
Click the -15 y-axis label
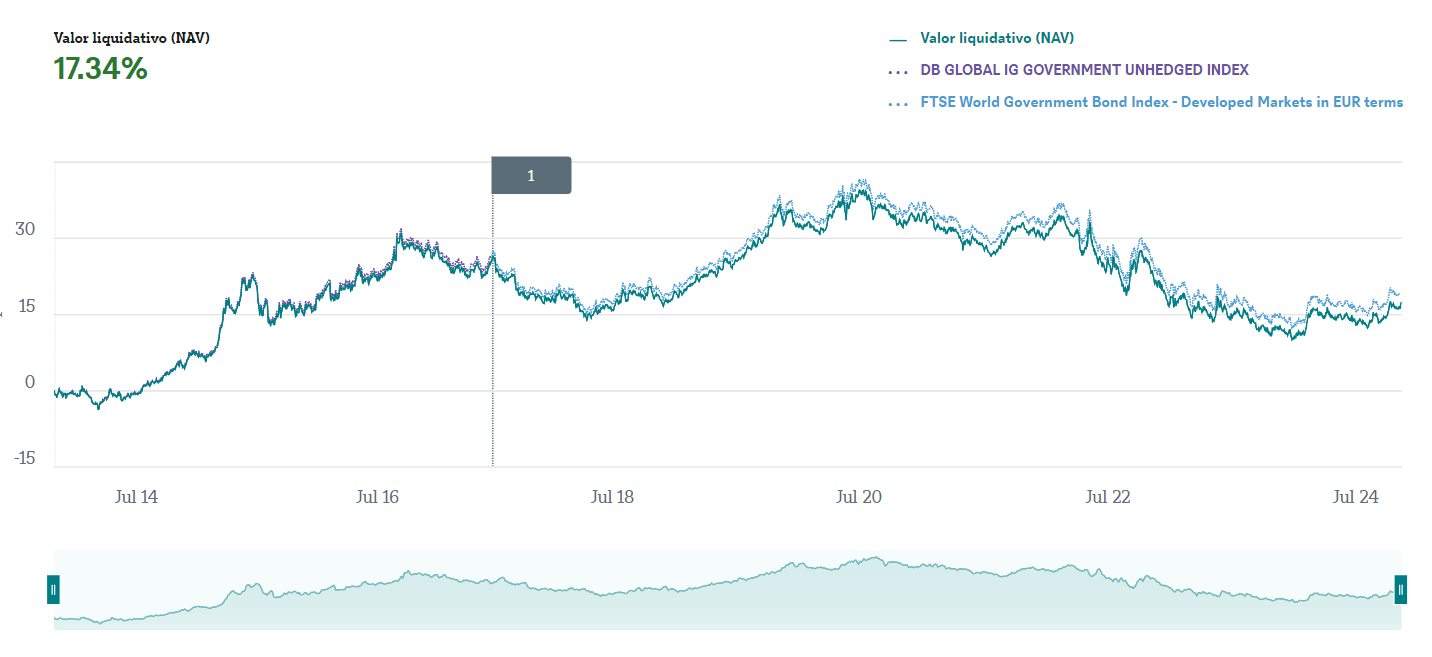pos(23,459)
